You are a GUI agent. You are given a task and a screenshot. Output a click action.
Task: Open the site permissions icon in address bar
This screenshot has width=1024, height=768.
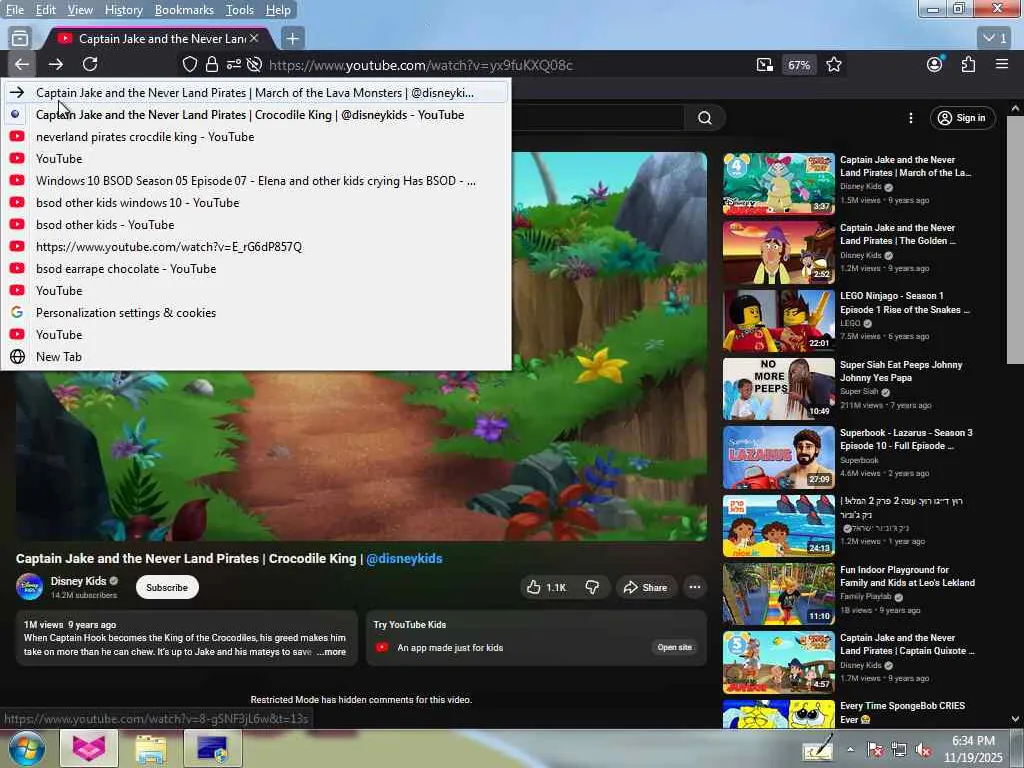[x=233, y=65]
